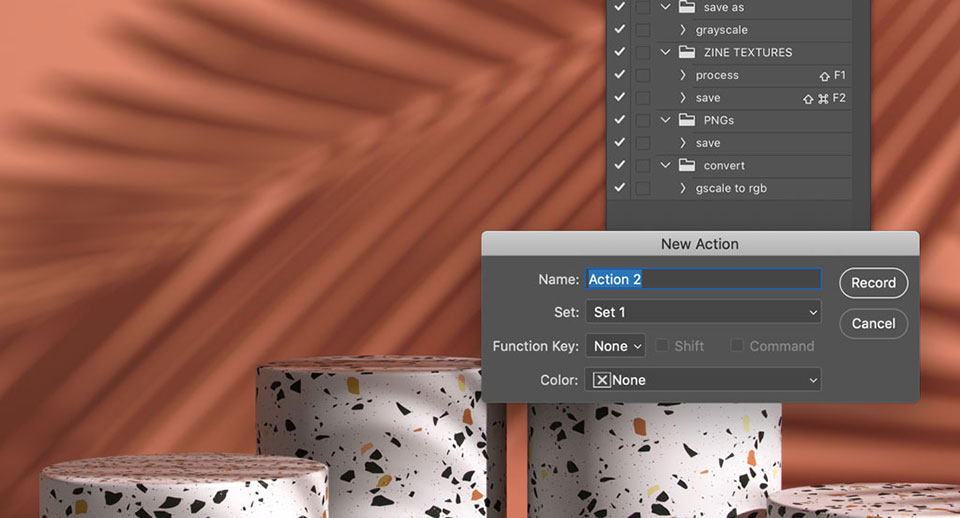Toggle dialog box for the process action

(x=642, y=75)
